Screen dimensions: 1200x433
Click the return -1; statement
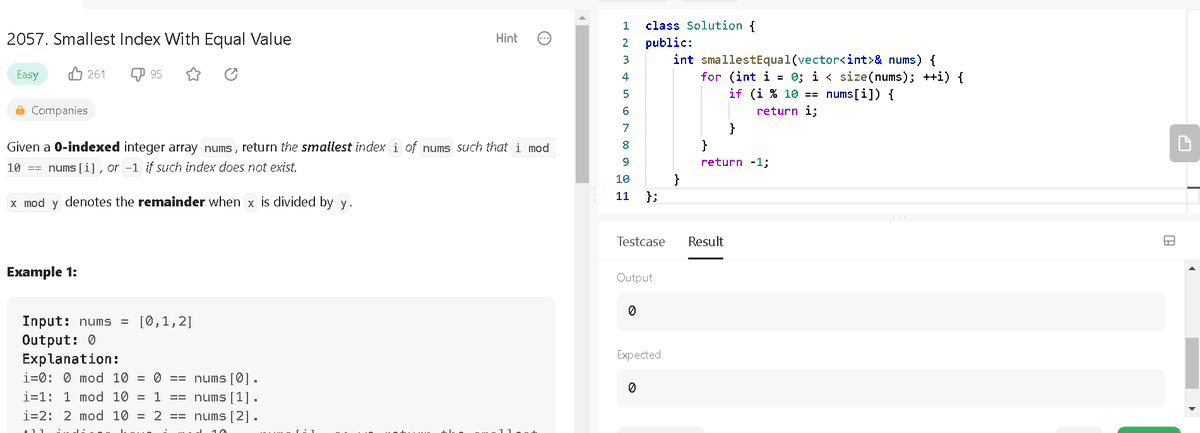coord(735,162)
